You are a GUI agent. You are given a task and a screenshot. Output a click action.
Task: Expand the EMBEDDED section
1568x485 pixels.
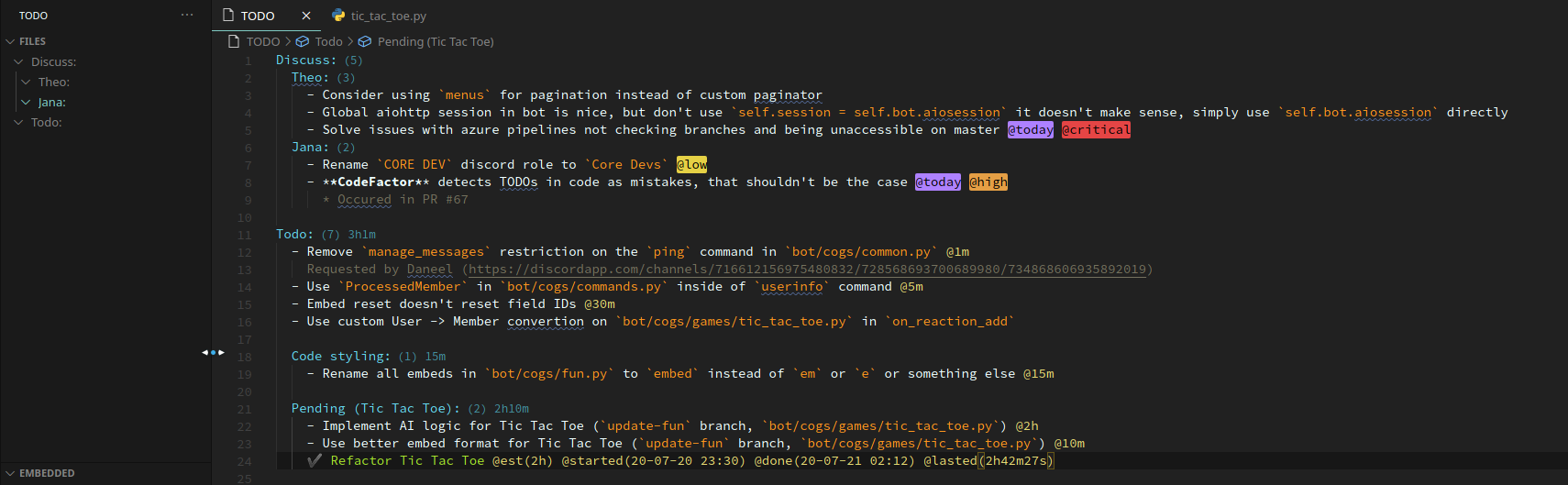click(x=10, y=473)
